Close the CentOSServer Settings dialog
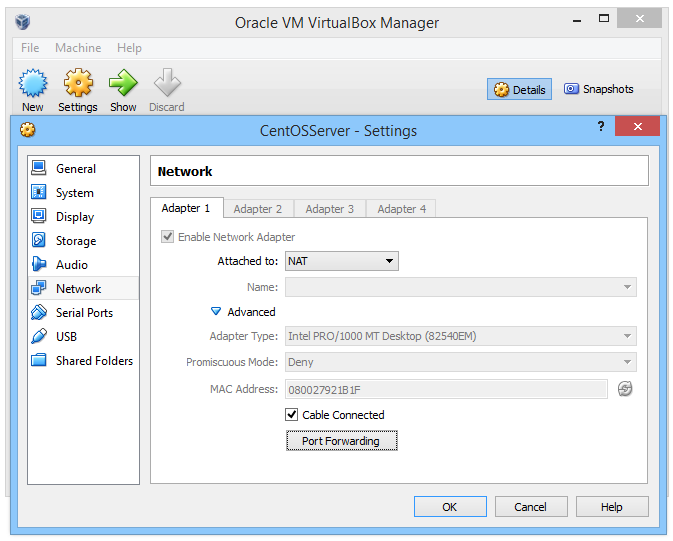The image size is (673, 541). [637, 126]
